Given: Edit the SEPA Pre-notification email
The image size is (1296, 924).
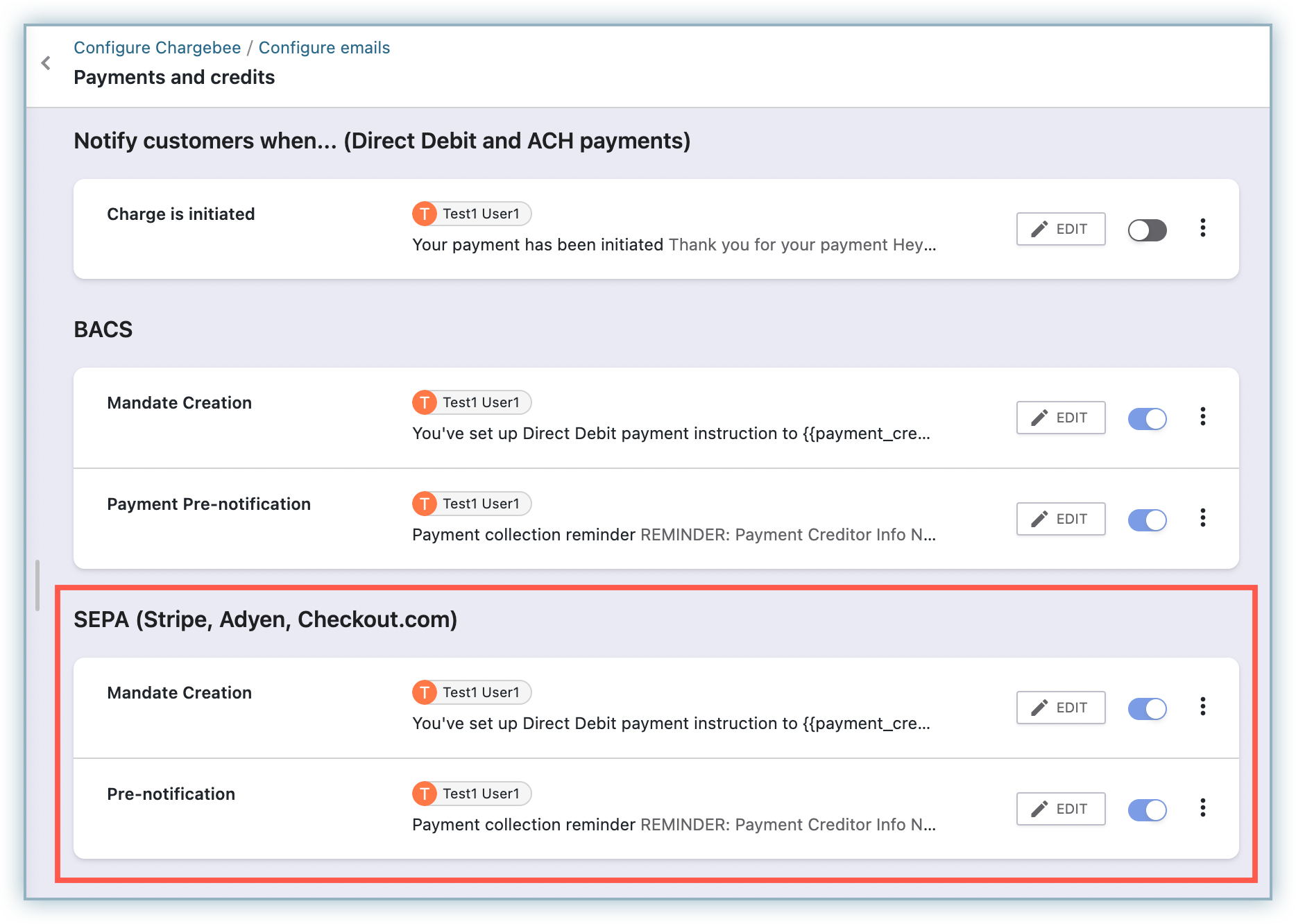Looking at the screenshot, I should coord(1060,809).
